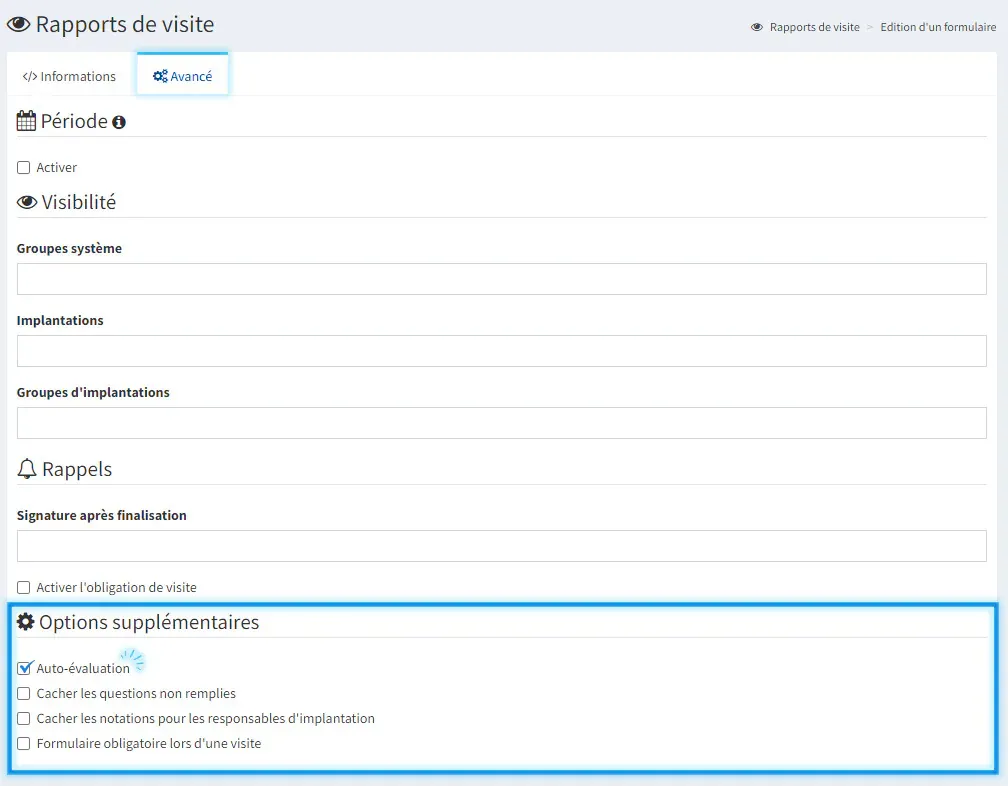Focus the Implantations input field

tap(501, 351)
